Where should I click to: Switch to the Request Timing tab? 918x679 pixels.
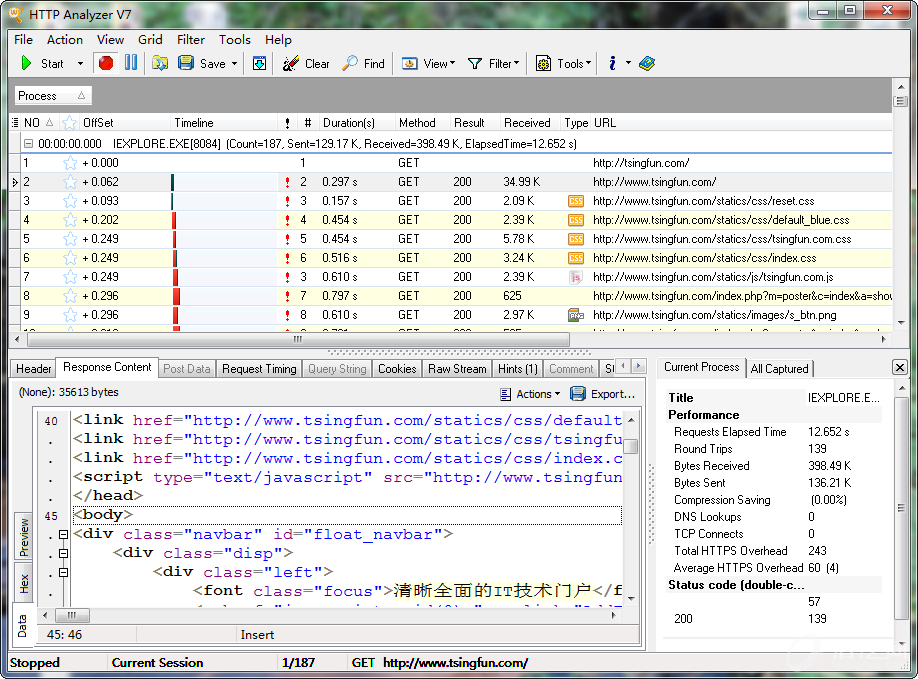(259, 369)
